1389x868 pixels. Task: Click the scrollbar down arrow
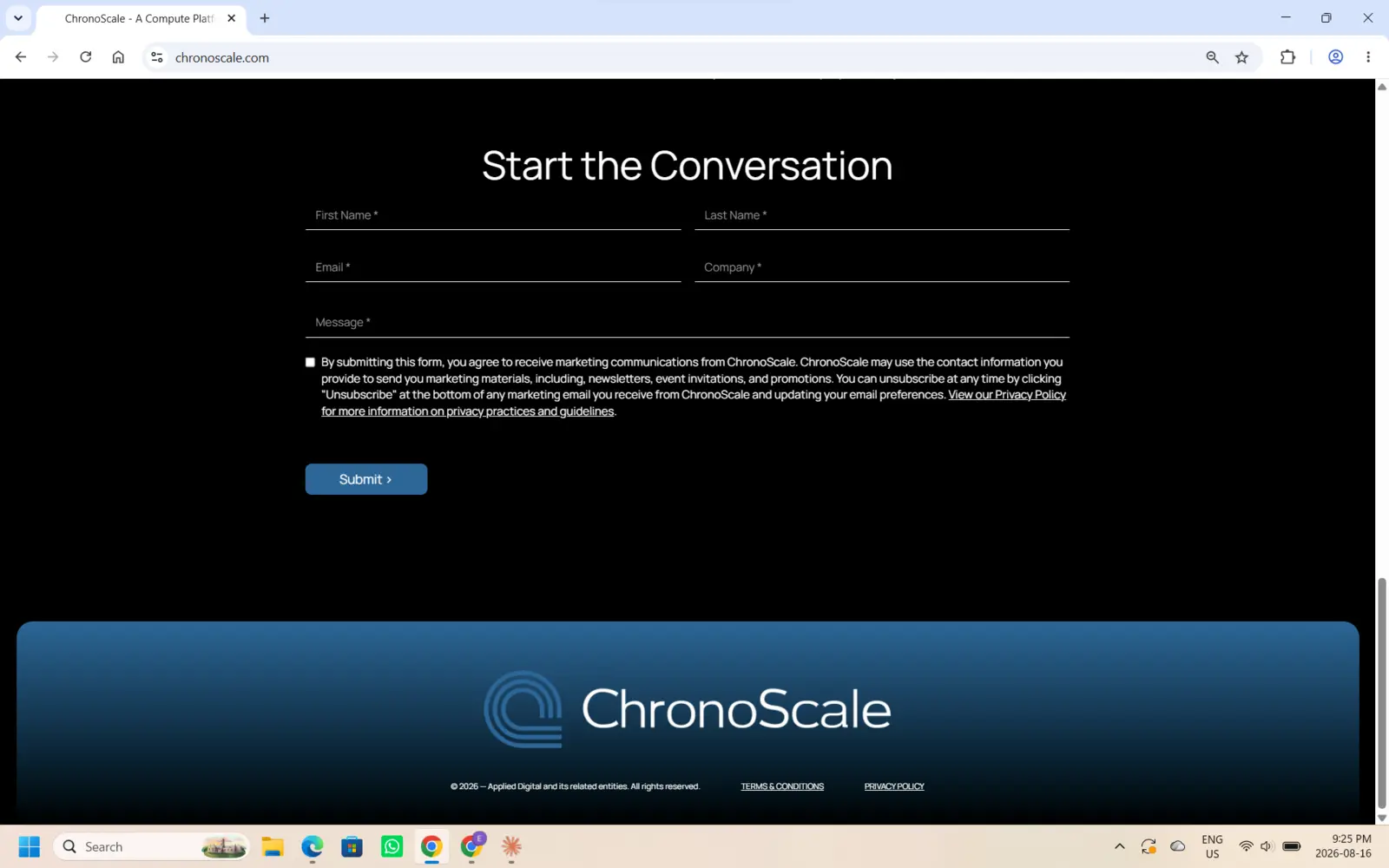click(x=1382, y=818)
